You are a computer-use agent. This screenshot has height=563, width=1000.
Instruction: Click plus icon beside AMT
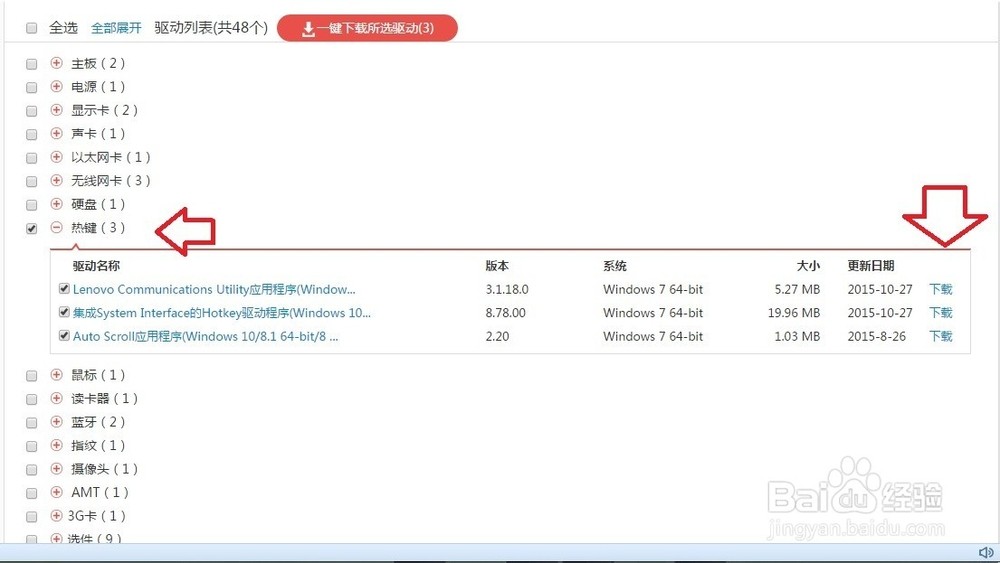(57, 492)
